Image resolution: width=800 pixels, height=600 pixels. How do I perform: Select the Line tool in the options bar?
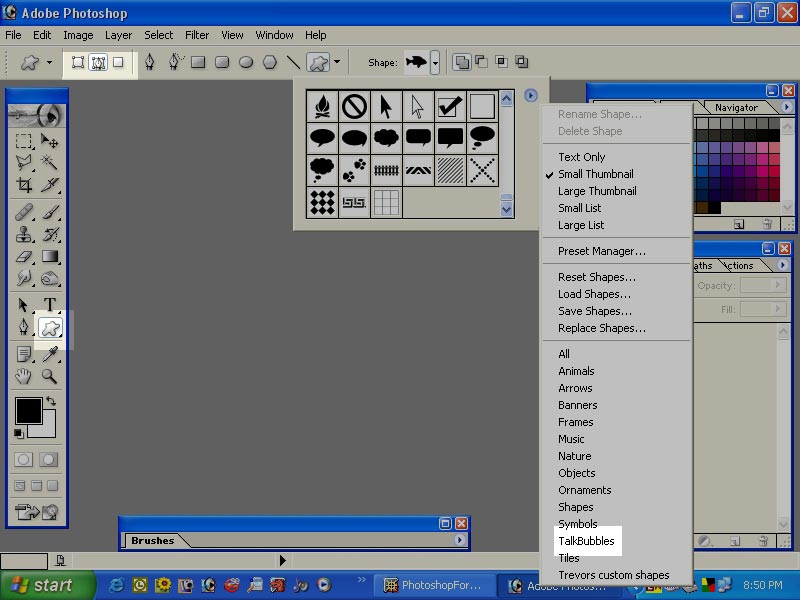(x=292, y=61)
